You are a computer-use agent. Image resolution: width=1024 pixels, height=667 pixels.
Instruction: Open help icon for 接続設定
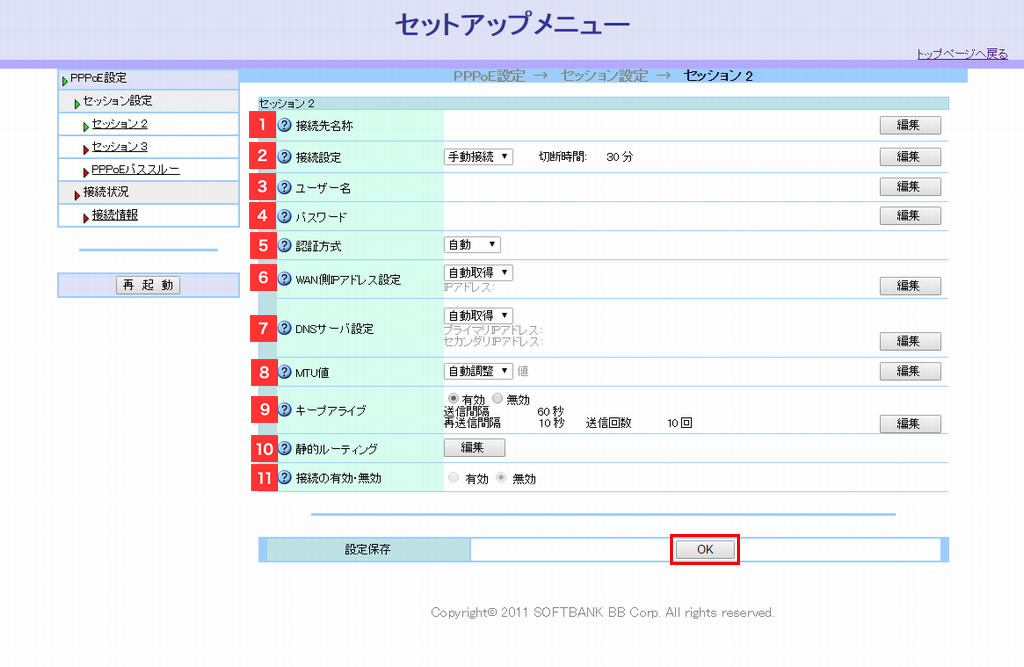284,157
